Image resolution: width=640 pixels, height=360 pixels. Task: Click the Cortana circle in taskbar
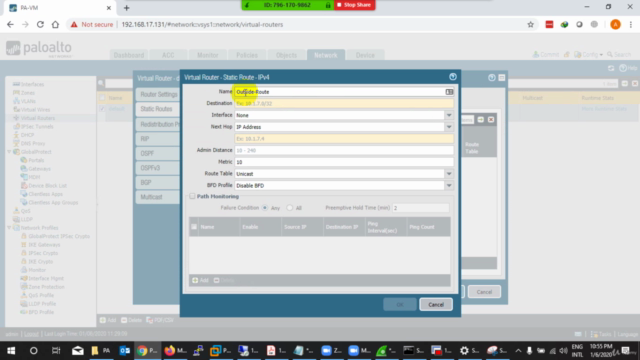[x=33, y=350]
